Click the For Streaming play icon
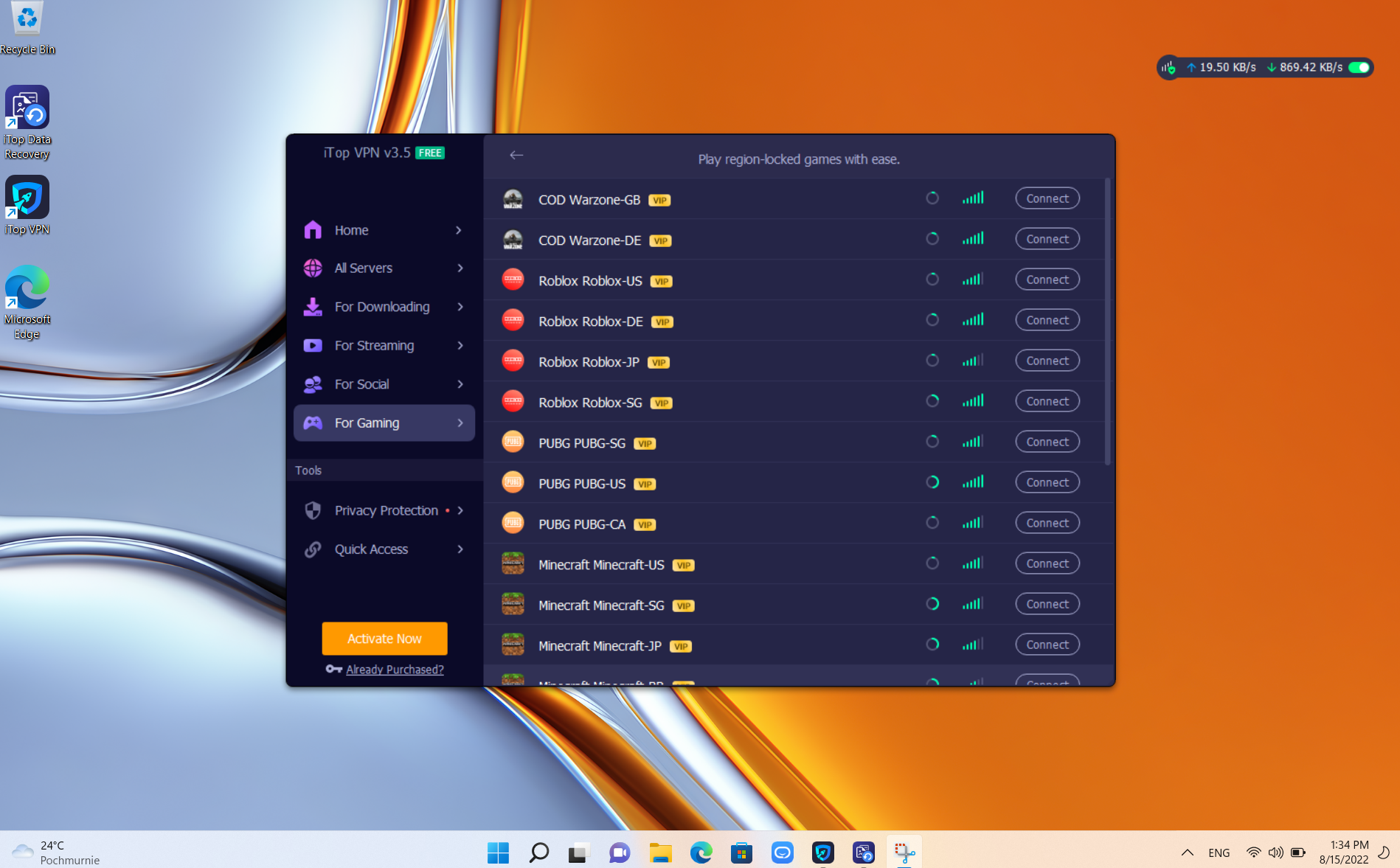Image resolution: width=1400 pixels, height=868 pixels. (313, 345)
